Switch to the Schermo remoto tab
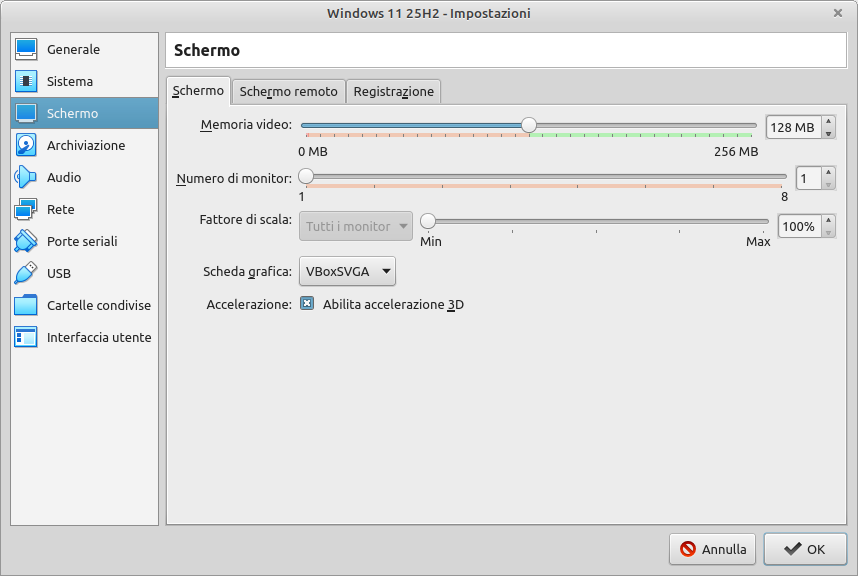The height and width of the screenshot is (576, 858). pos(288,91)
